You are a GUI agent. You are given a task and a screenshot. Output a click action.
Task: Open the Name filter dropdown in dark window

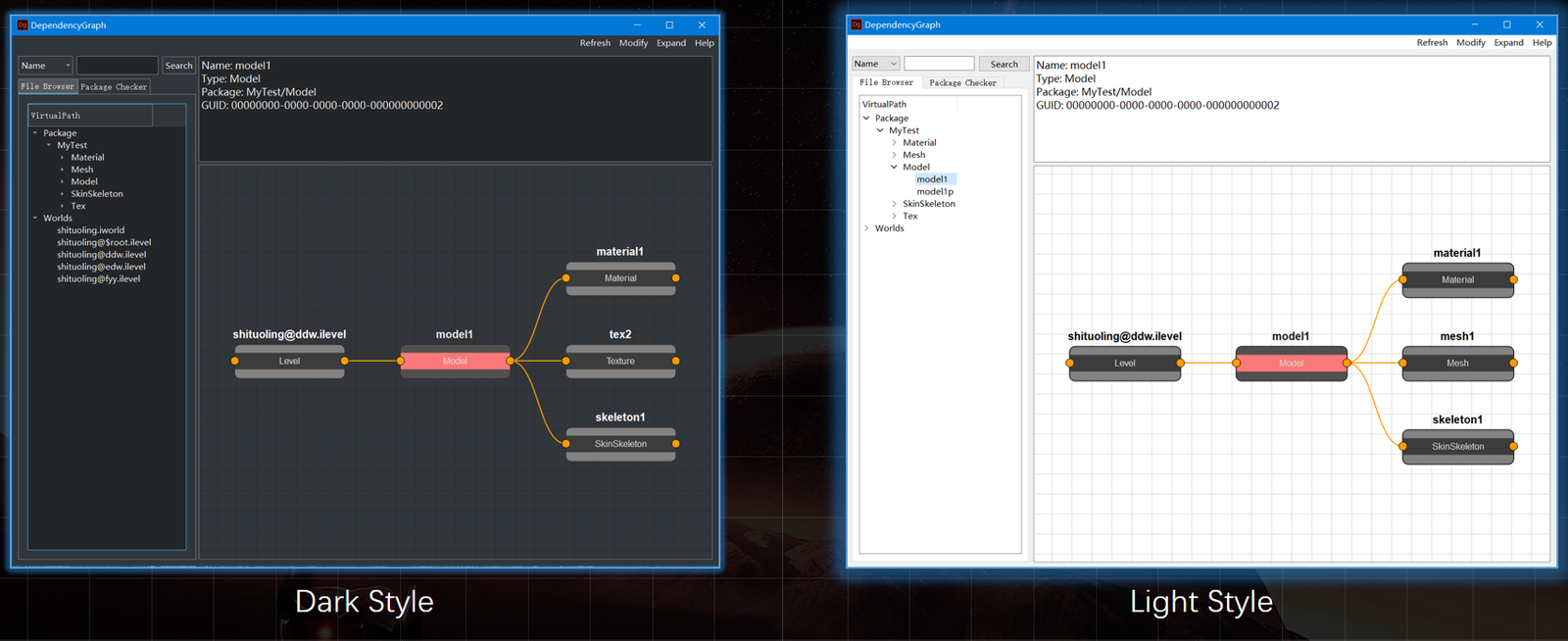[46, 66]
